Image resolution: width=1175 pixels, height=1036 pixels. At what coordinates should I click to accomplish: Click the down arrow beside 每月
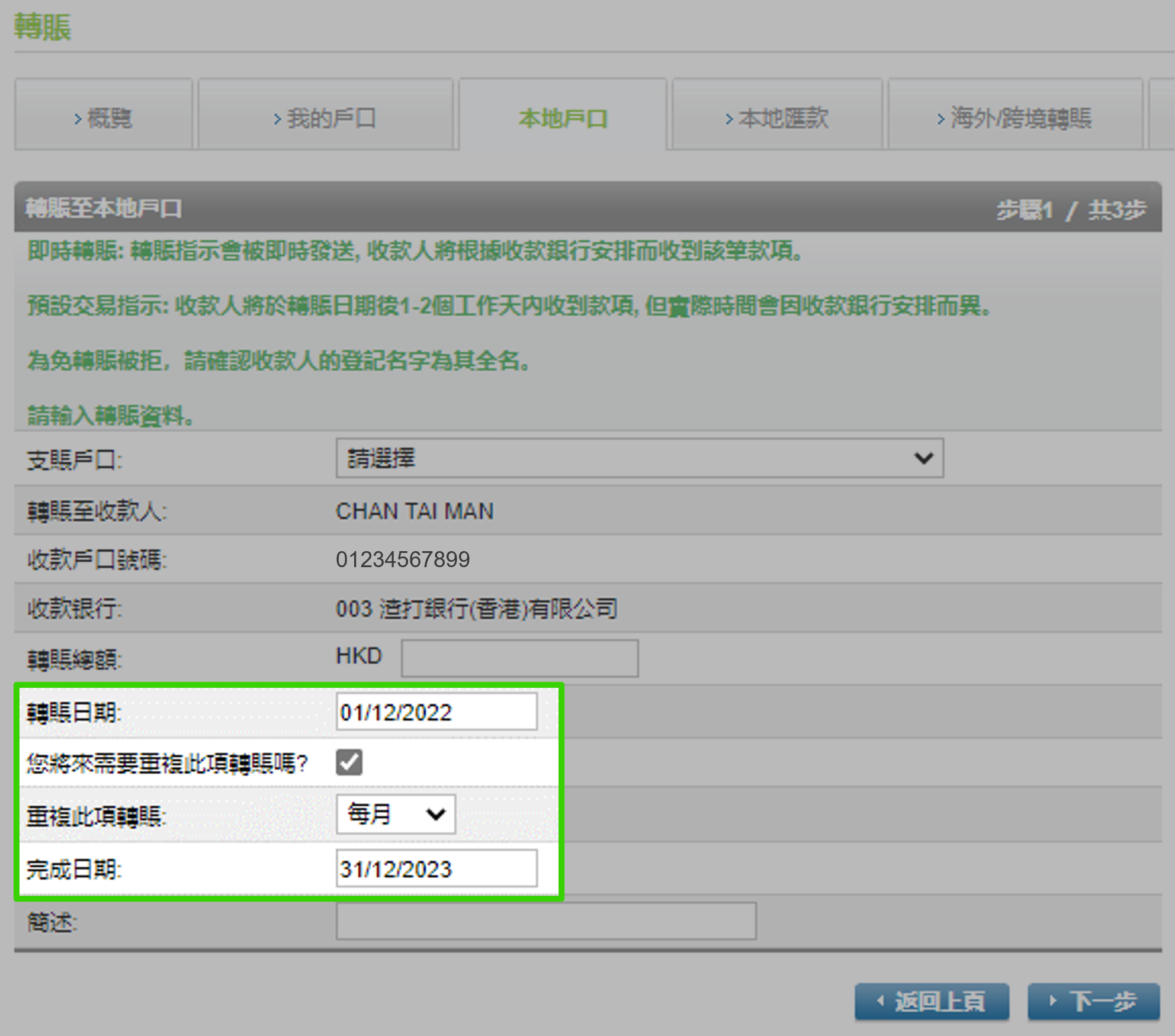pyautogui.click(x=434, y=814)
